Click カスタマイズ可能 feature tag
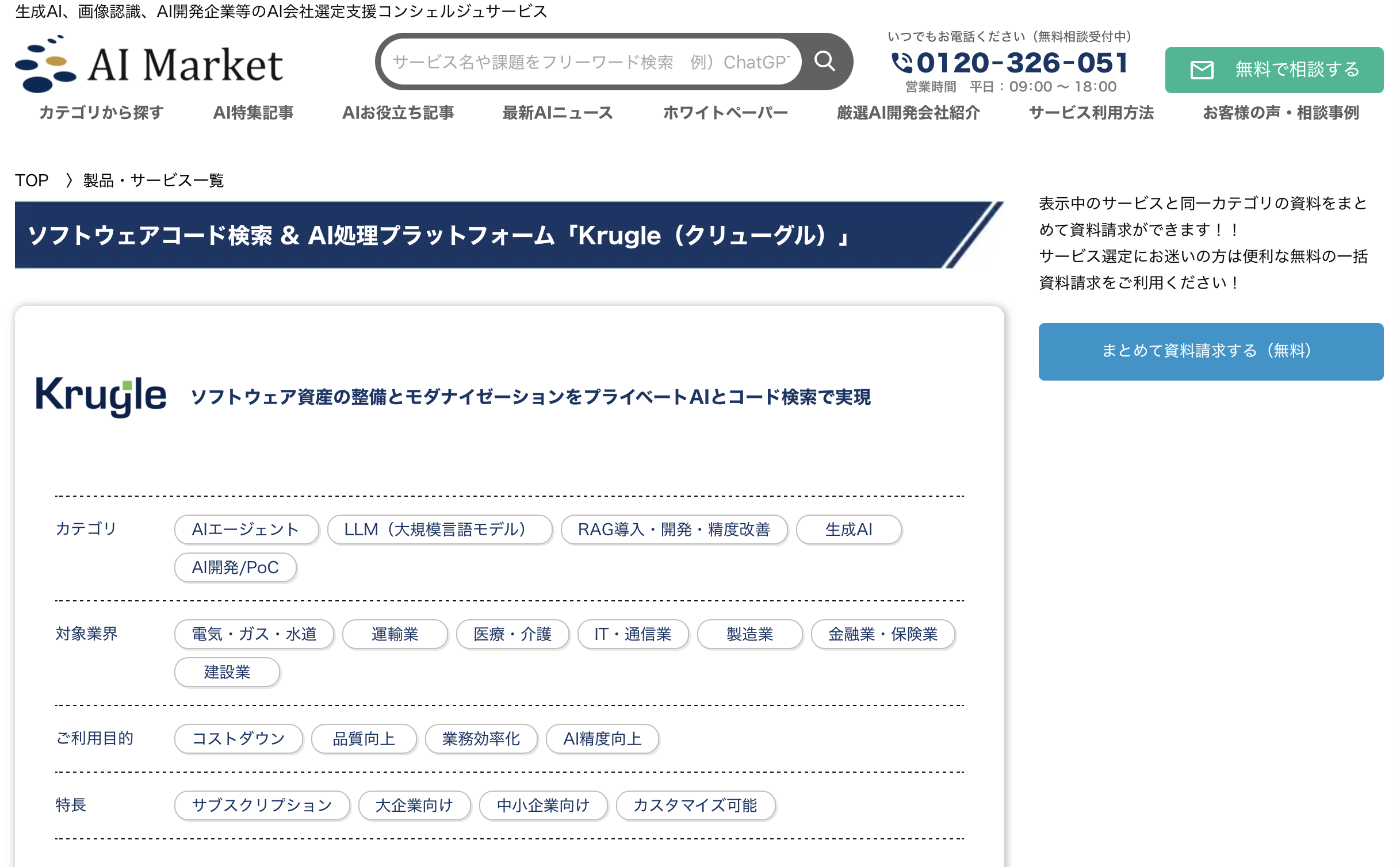Screen dimensions: 1400x867 coord(695,805)
